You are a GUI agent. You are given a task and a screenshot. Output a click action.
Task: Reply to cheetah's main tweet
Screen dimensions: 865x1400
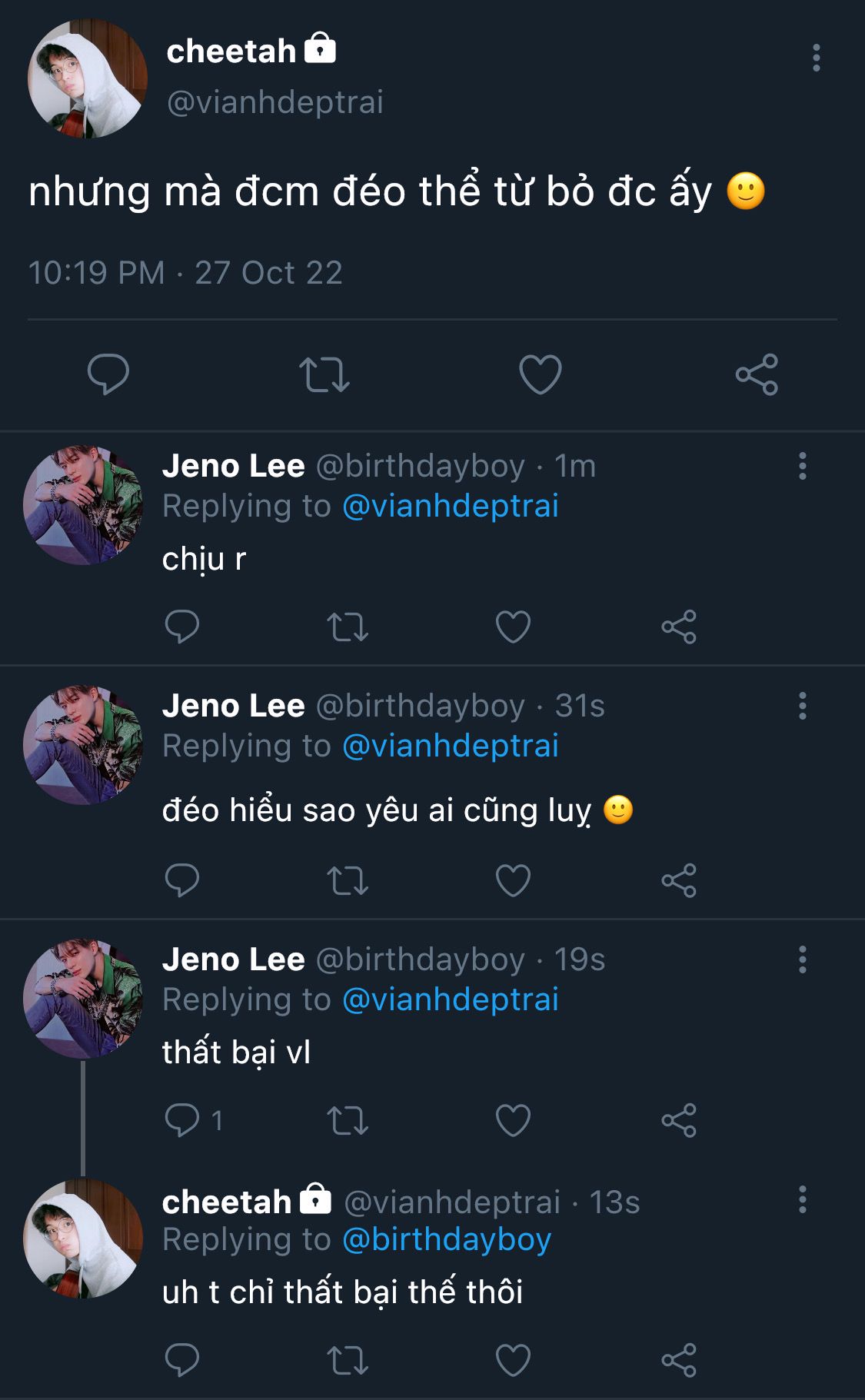(108, 374)
